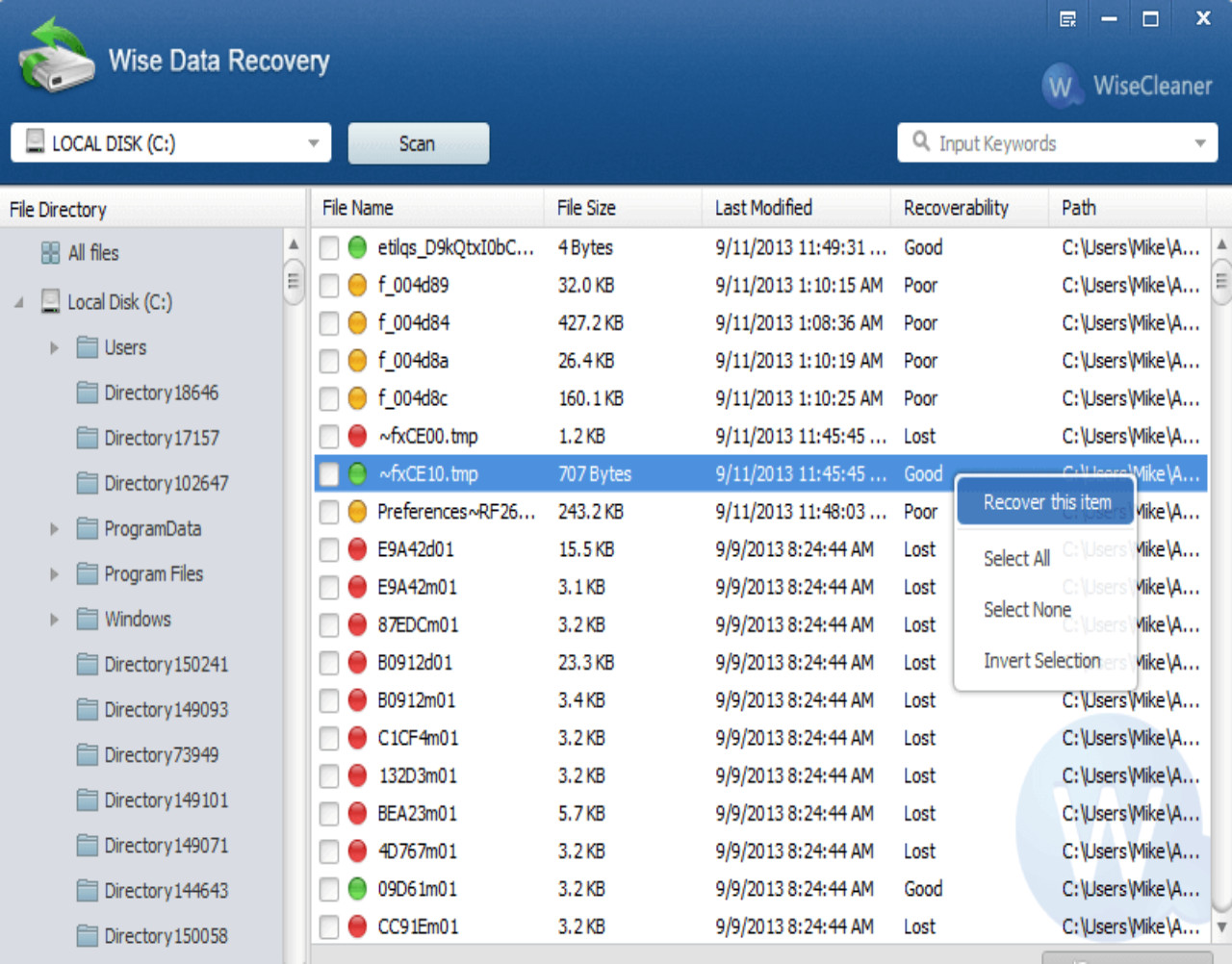Click the ProgramData folder icon
This screenshot has height=964, width=1232.
coord(88,528)
